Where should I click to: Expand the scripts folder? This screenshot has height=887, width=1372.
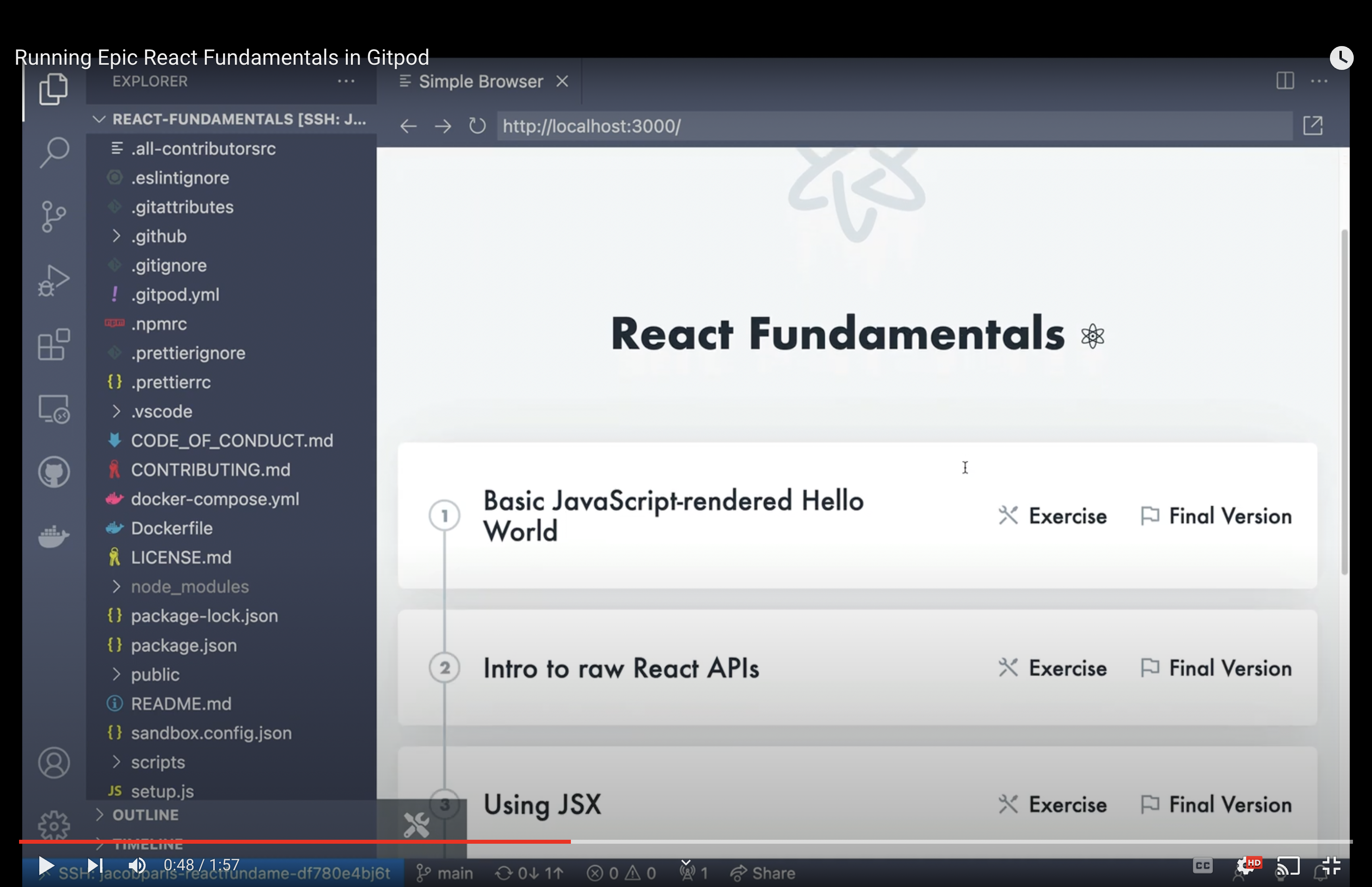[231, 762]
